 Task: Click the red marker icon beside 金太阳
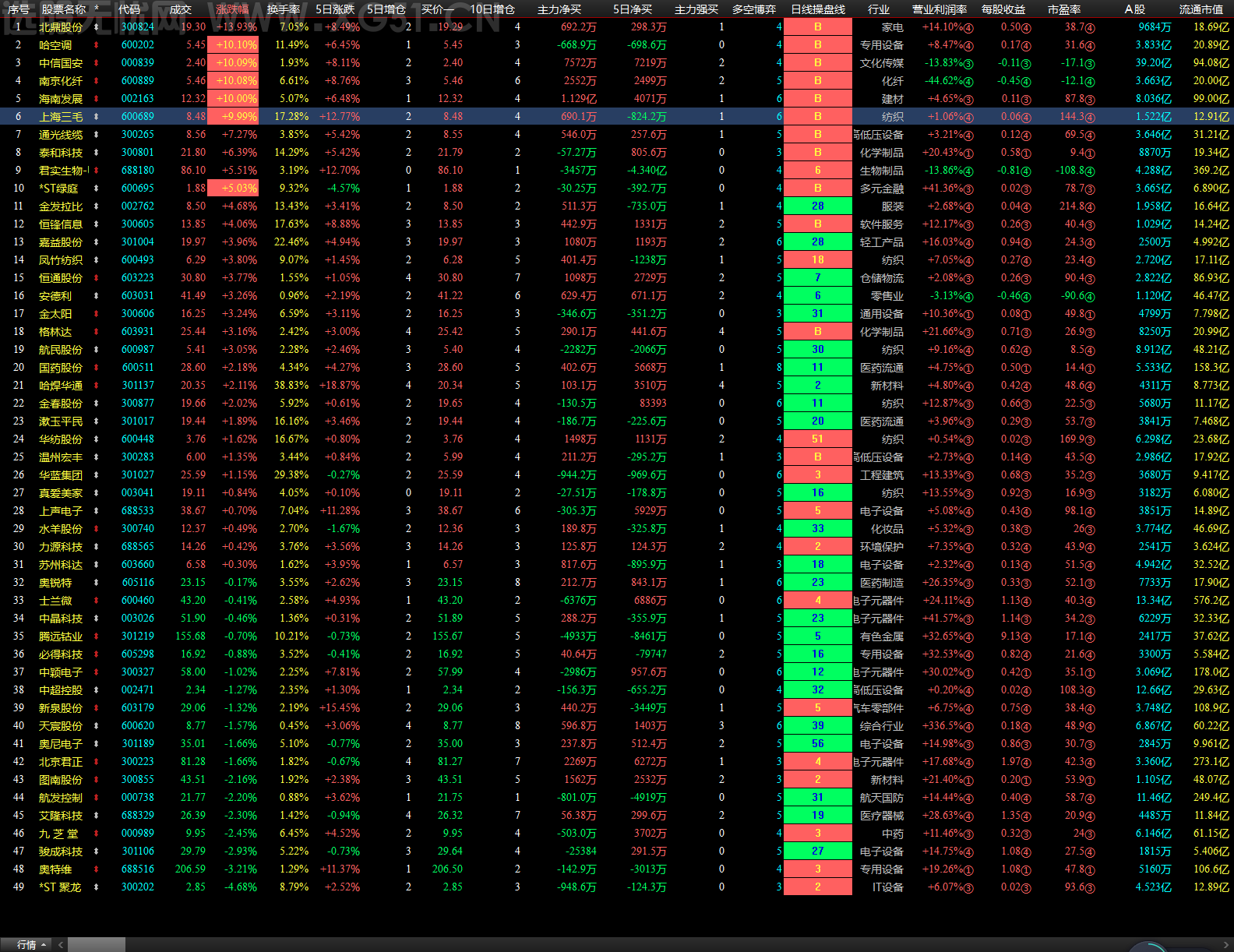pos(97,314)
